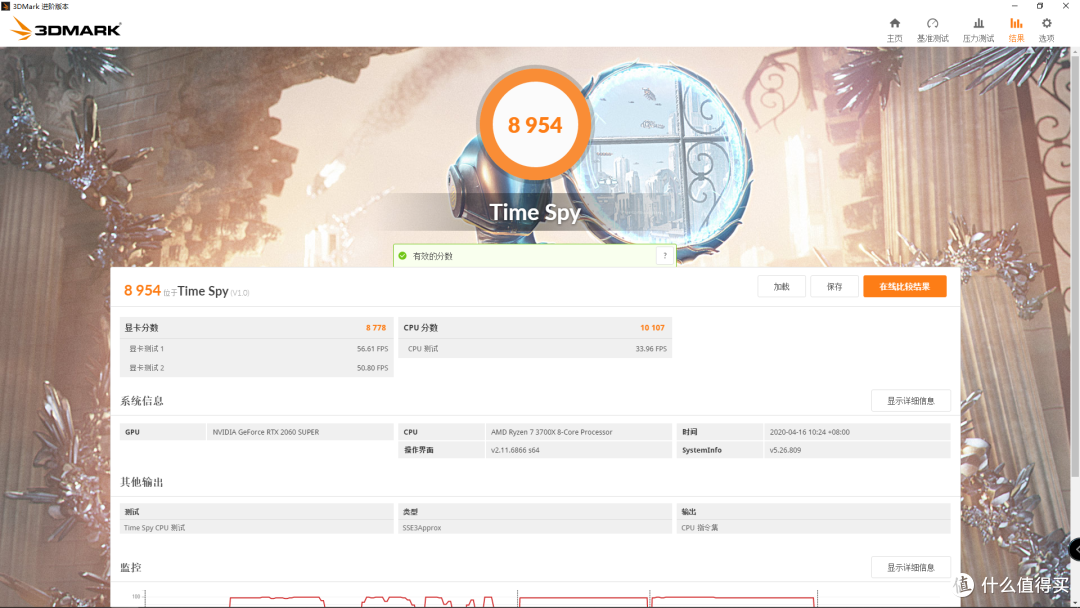
Task: Click the green valid score check icon
Action: (x=402, y=255)
